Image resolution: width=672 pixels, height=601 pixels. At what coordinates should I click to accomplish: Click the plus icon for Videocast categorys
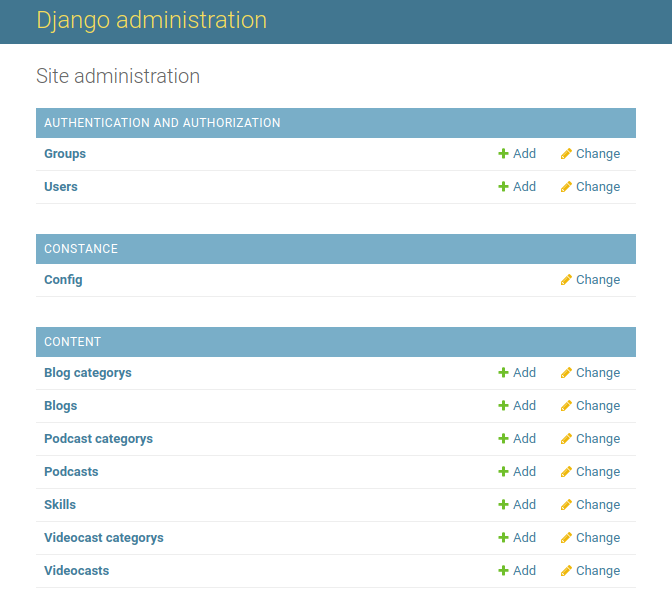tap(503, 538)
